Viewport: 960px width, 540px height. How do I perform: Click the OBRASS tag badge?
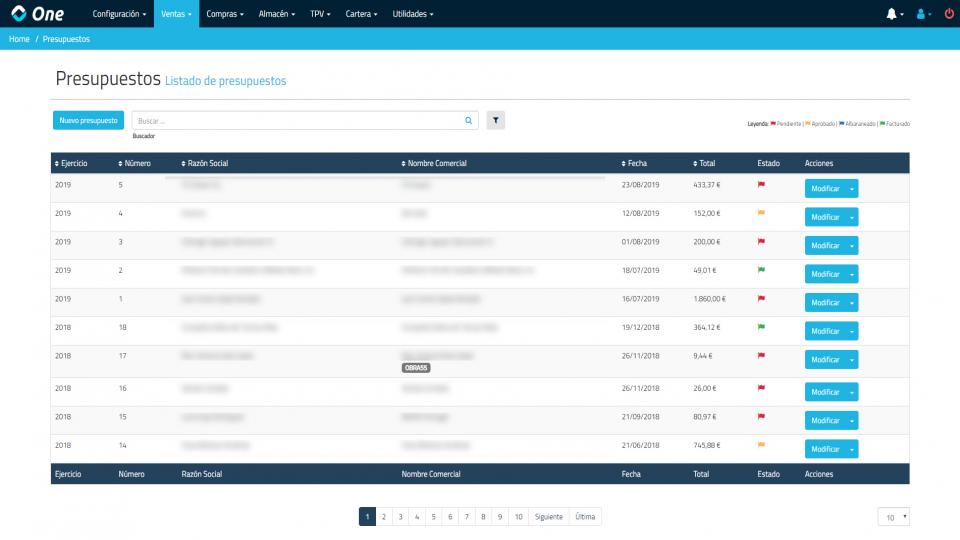pyautogui.click(x=416, y=368)
